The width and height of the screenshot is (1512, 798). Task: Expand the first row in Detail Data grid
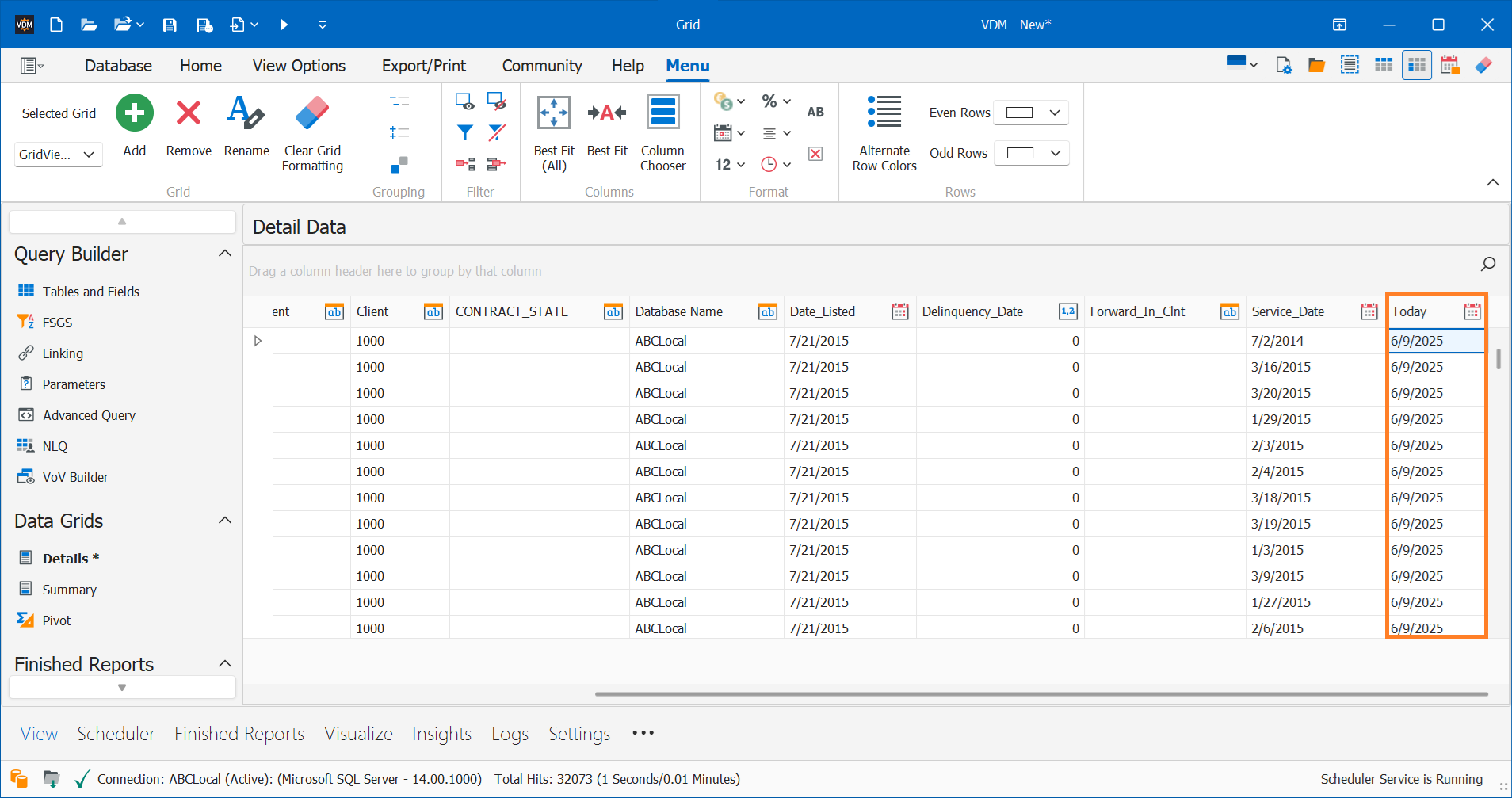click(x=258, y=341)
